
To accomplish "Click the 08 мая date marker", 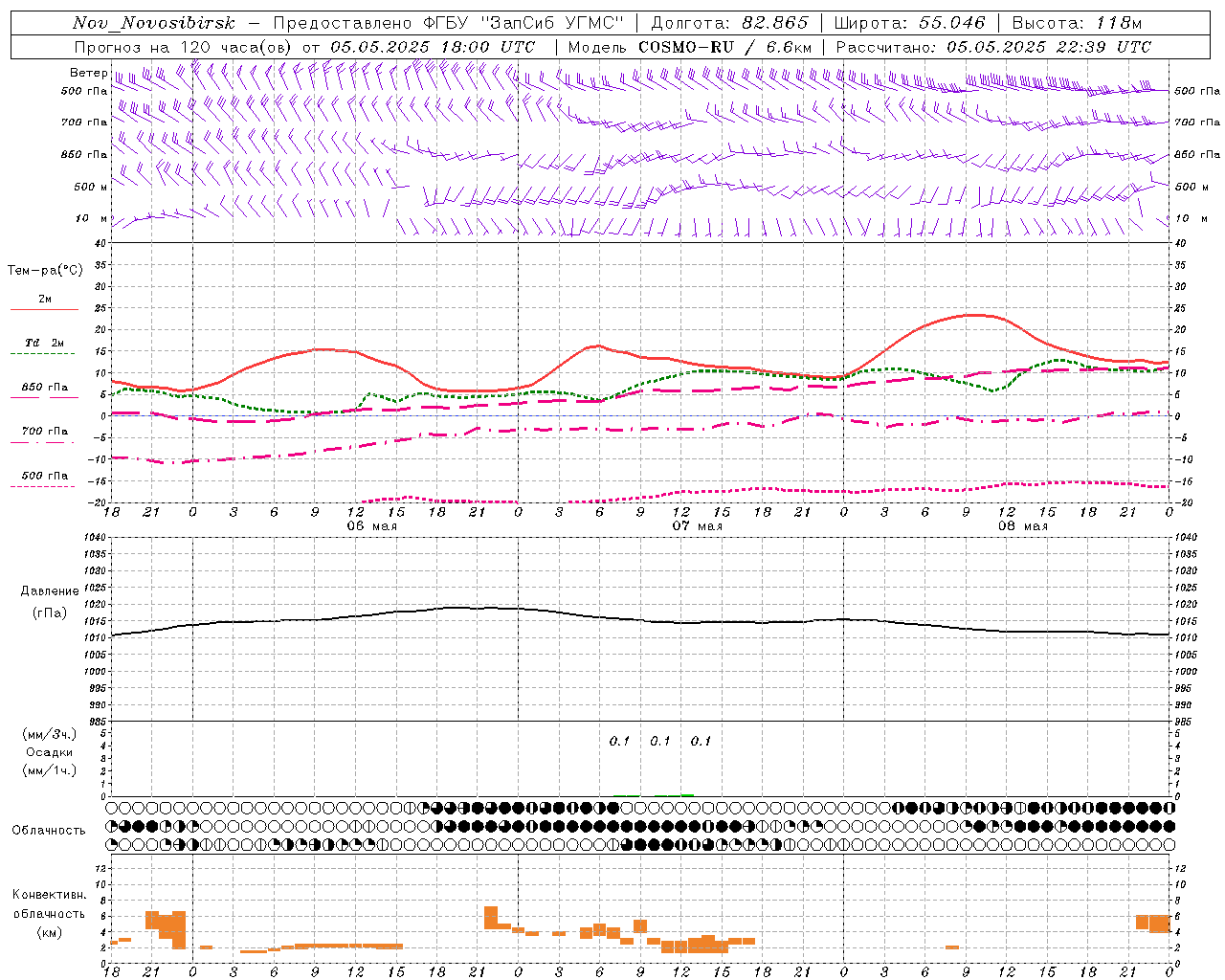I will [x=1023, y=526].
